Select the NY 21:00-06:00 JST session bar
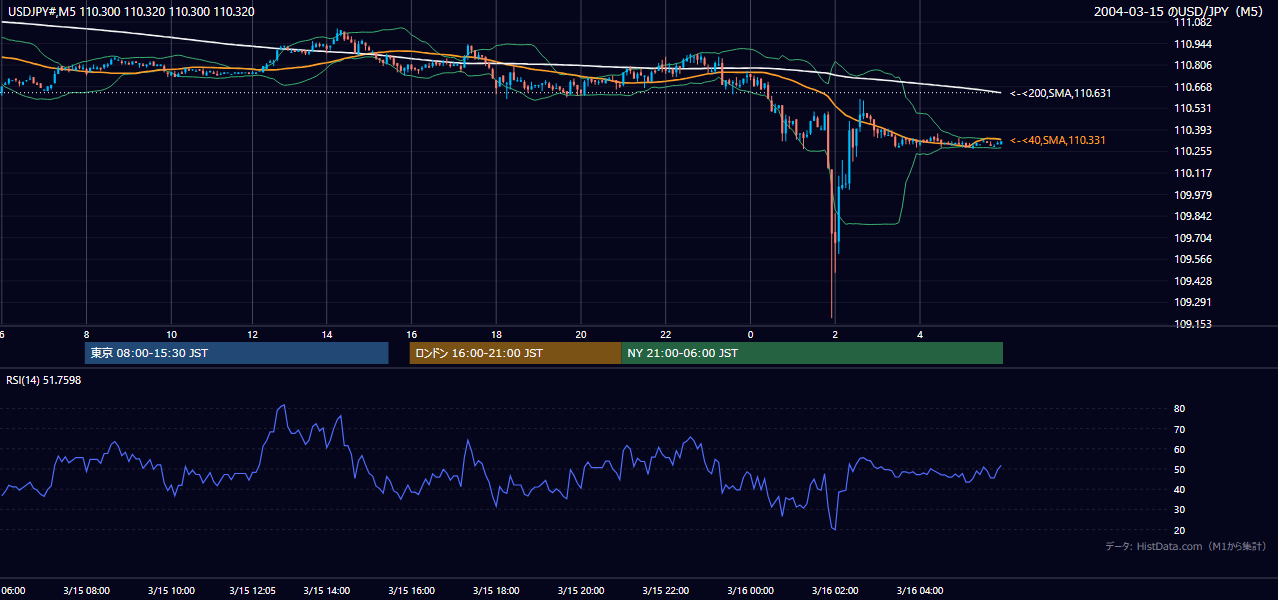The width and height of the screenshot is (1278, 600). coord(812,353)
